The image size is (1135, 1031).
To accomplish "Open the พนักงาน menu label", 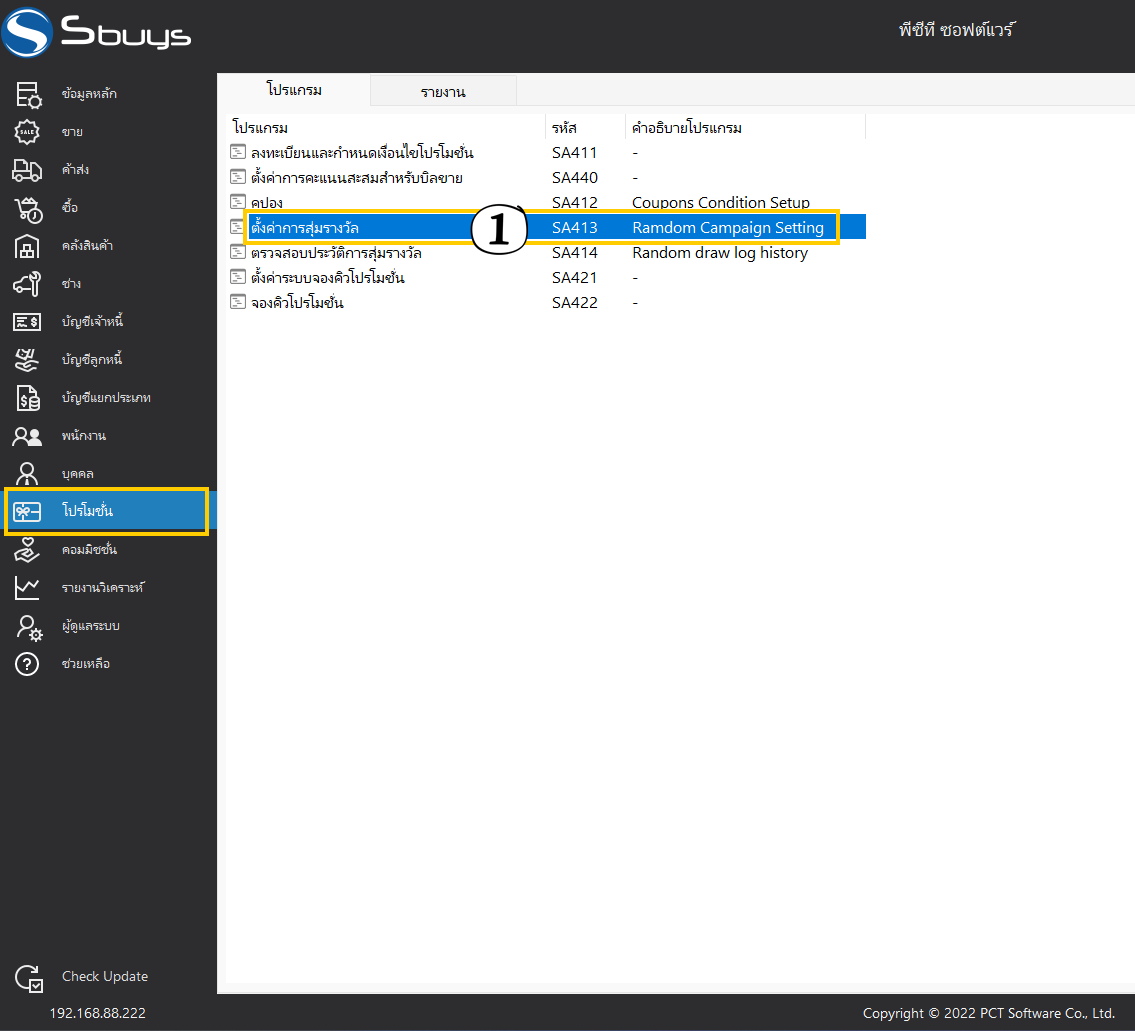I will click(x=83, y=436).
